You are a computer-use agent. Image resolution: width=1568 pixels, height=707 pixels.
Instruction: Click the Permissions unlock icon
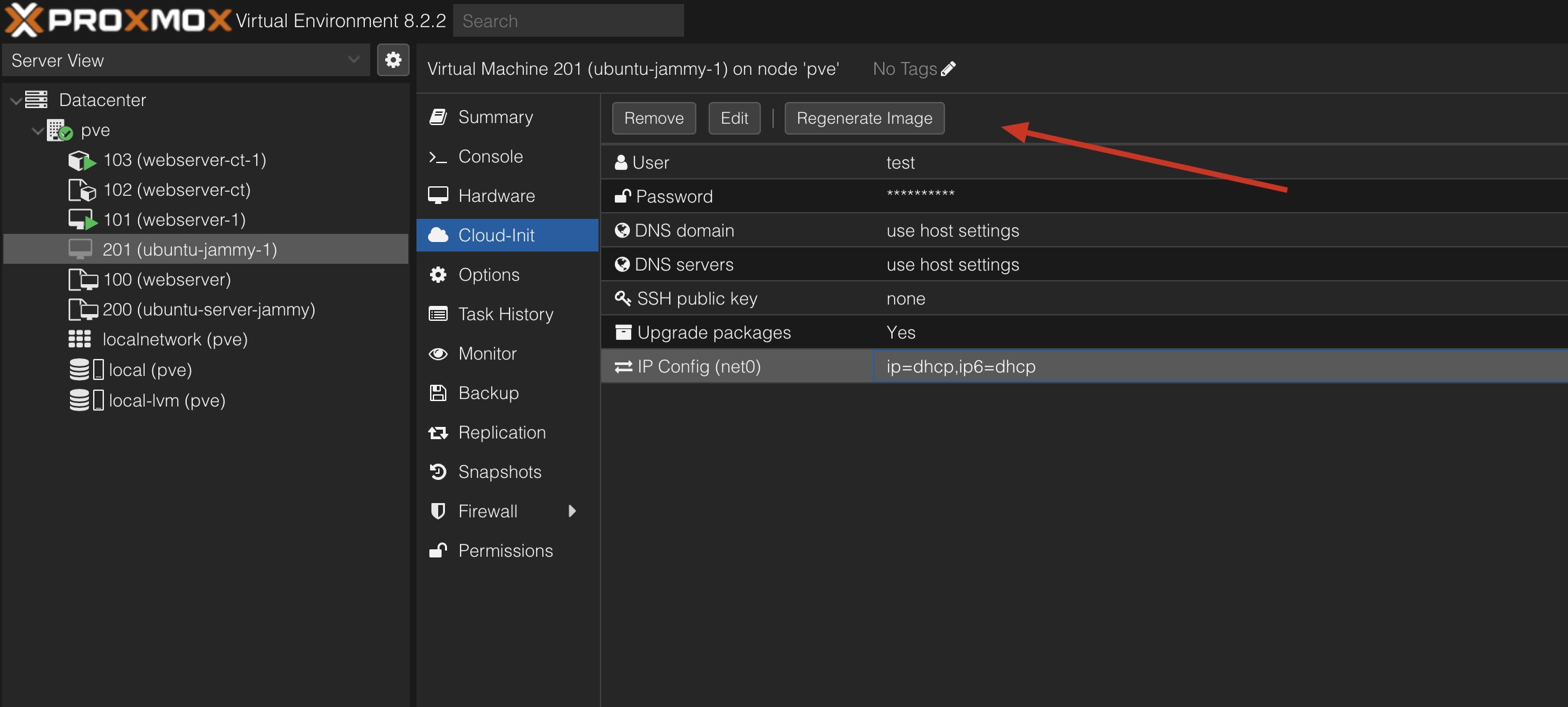pos(438,550)
